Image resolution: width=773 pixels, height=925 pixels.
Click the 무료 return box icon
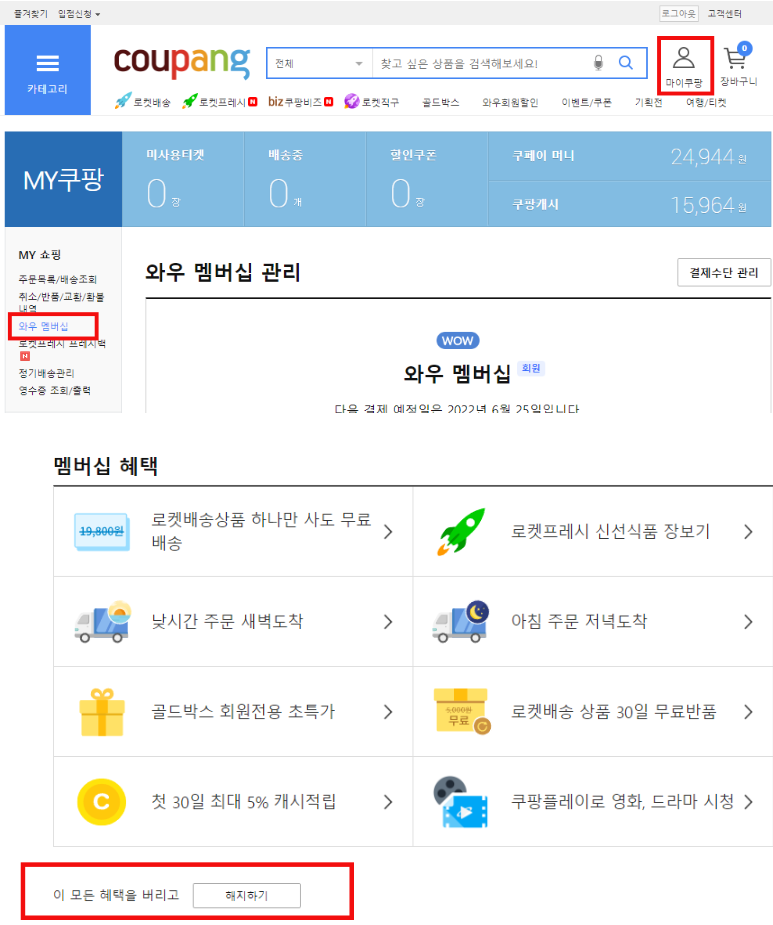pyautogui.click(x=461, y=711)
